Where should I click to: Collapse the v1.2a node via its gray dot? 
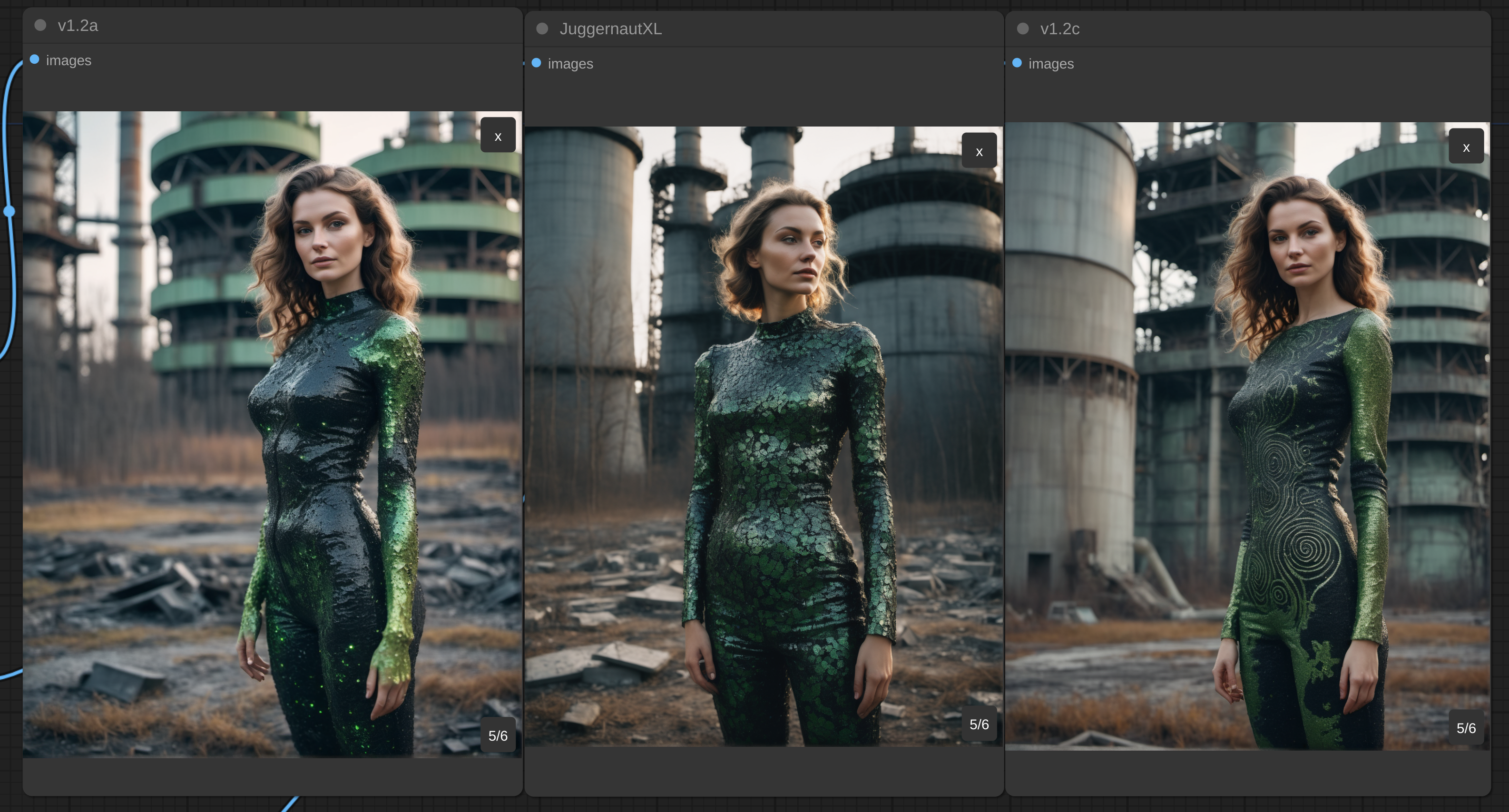(x=40, y=25)
